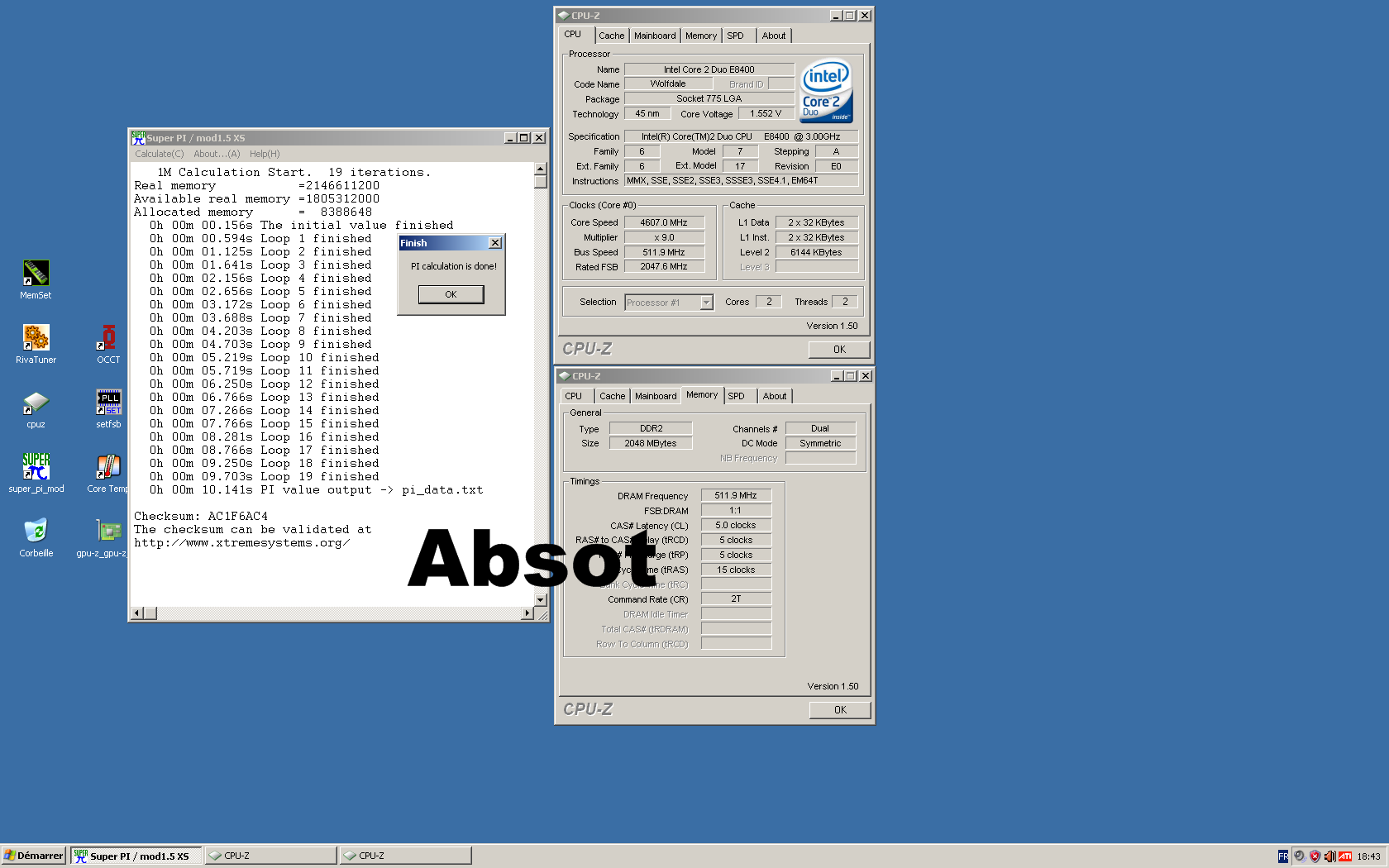Click the PI value output pi_data.txt line
This screenshot has width=1389, height=868.
point(317,489)
